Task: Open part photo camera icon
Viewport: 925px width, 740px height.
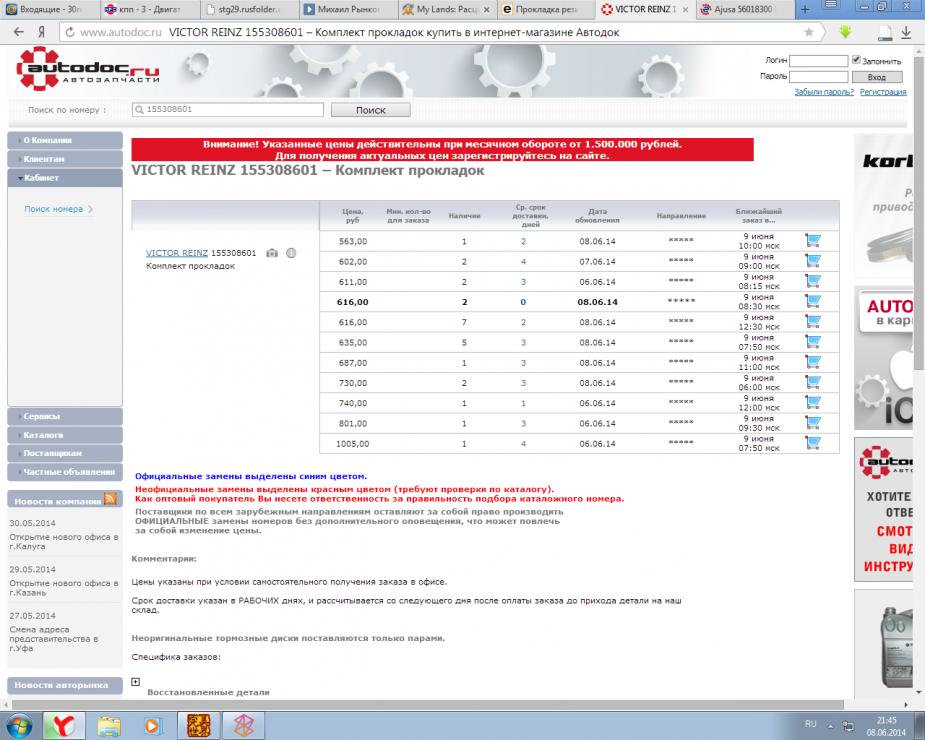Action: [x=272, y=253]
